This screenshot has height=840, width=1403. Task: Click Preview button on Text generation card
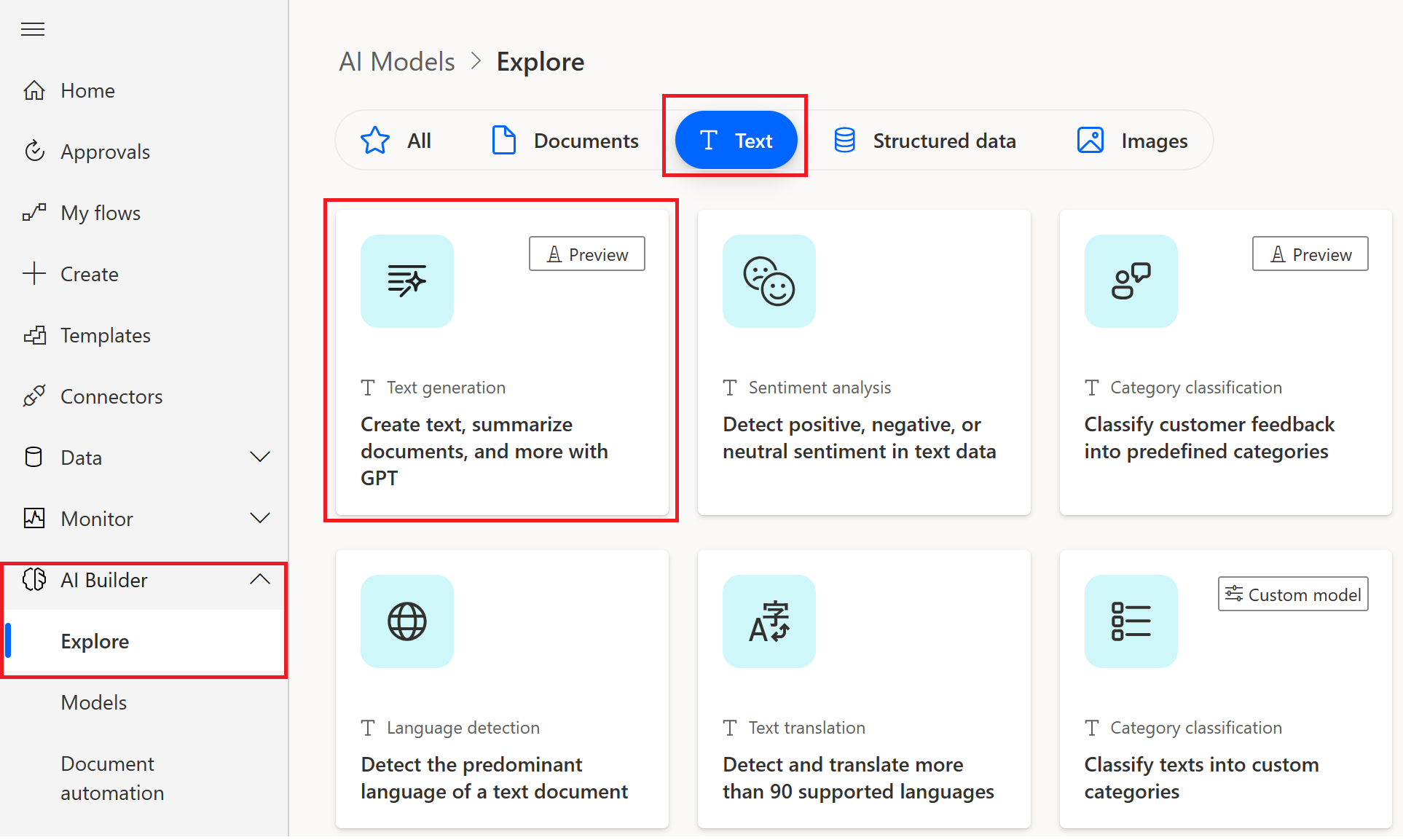pos(589,255)
